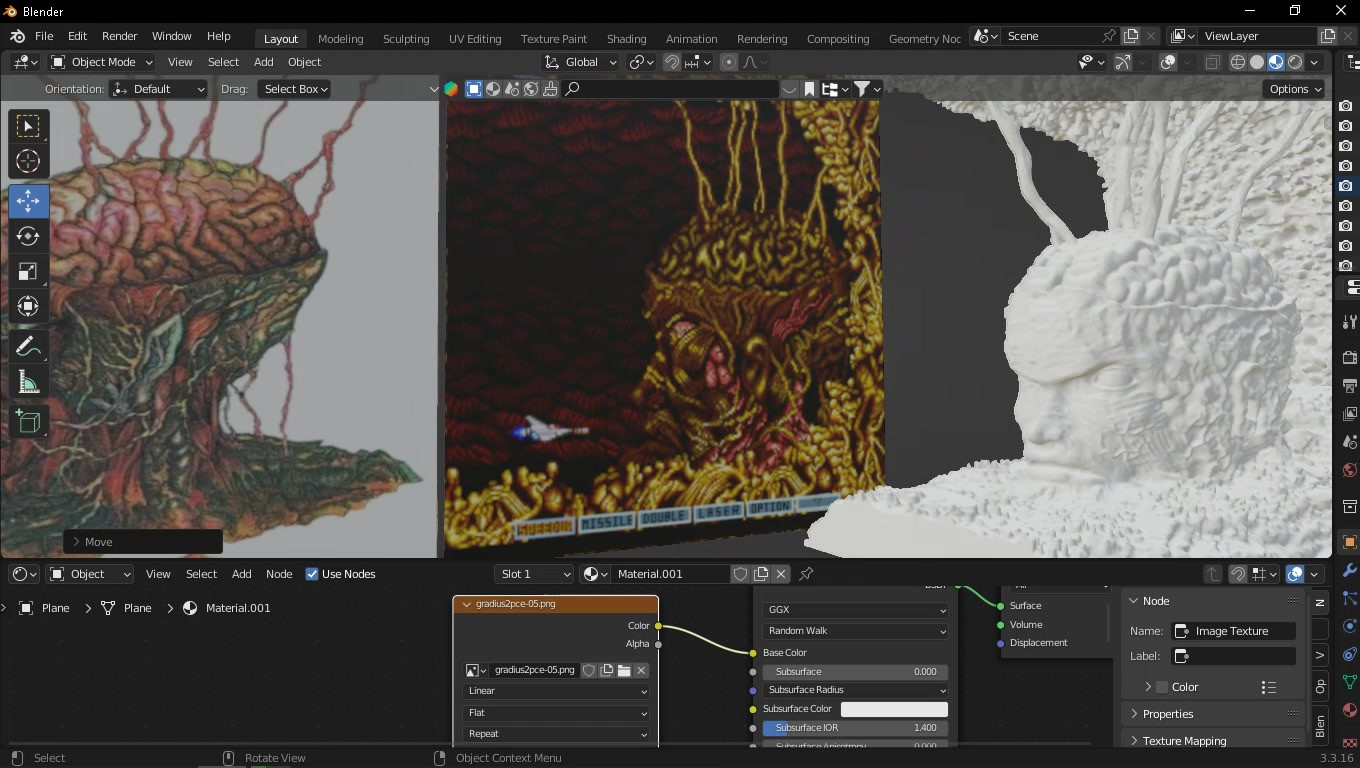This screenshot has width=1360, height=768.
Task: Open Global transform orientation dropdown
Action: tap(582, 62)
